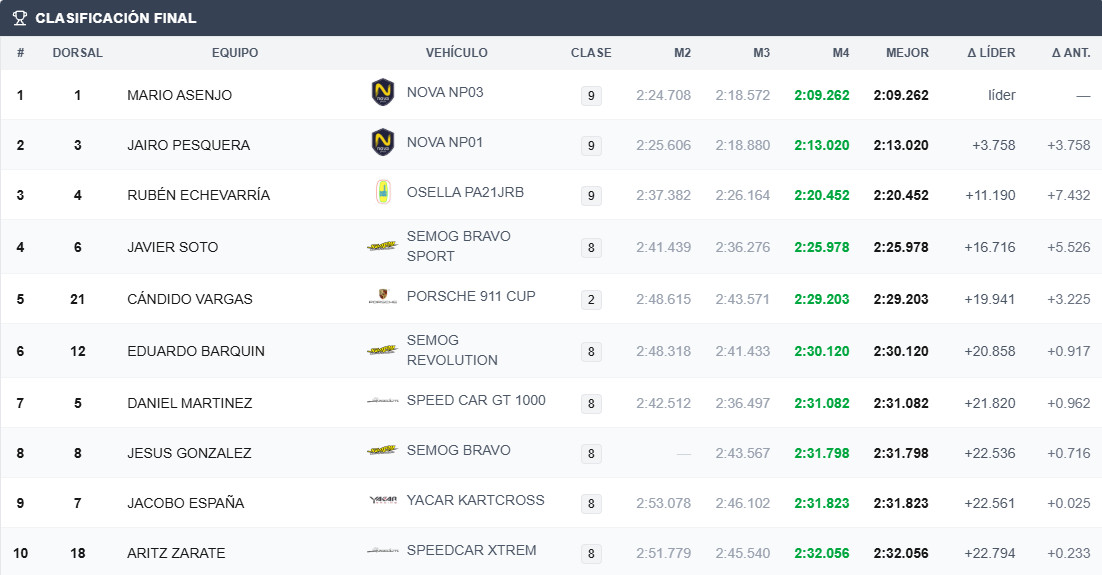
Task: Click the Semog logo for Semog Revolution
Action: click(382, 350)
